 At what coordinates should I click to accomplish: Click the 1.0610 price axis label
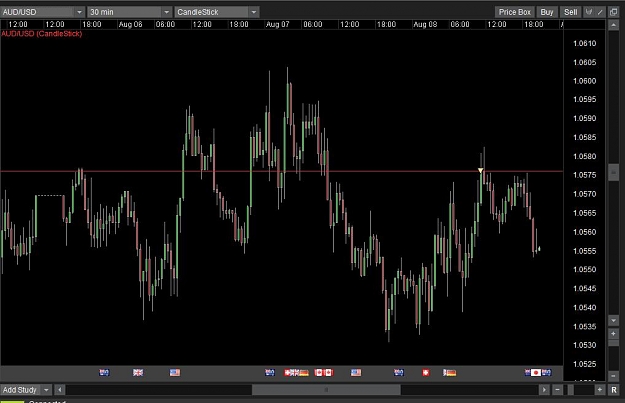tap(584, 43)
